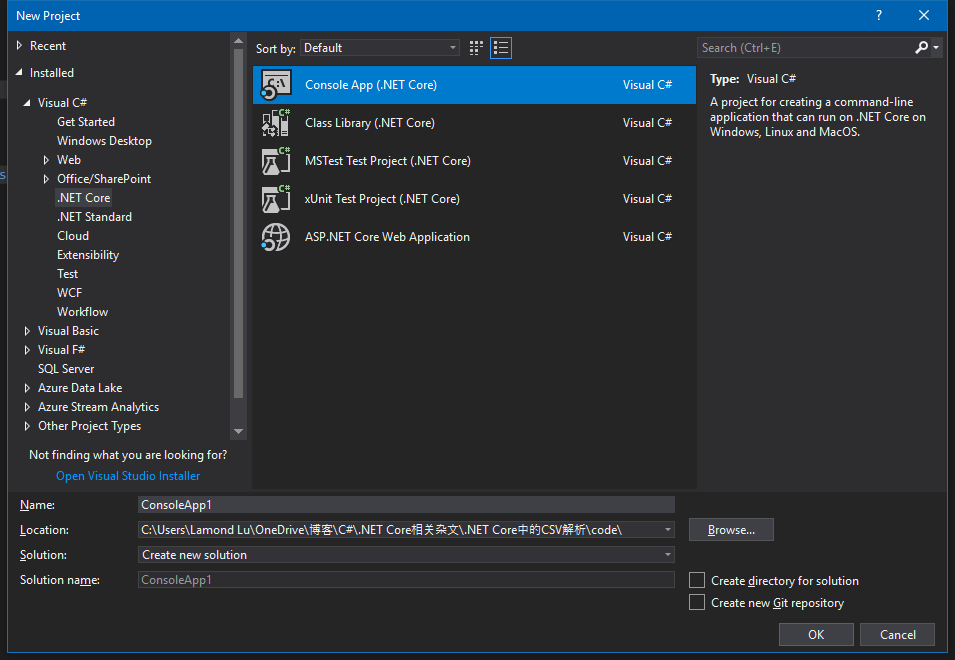
Task: Click the Console App template icon
Action: pos(277,85)
